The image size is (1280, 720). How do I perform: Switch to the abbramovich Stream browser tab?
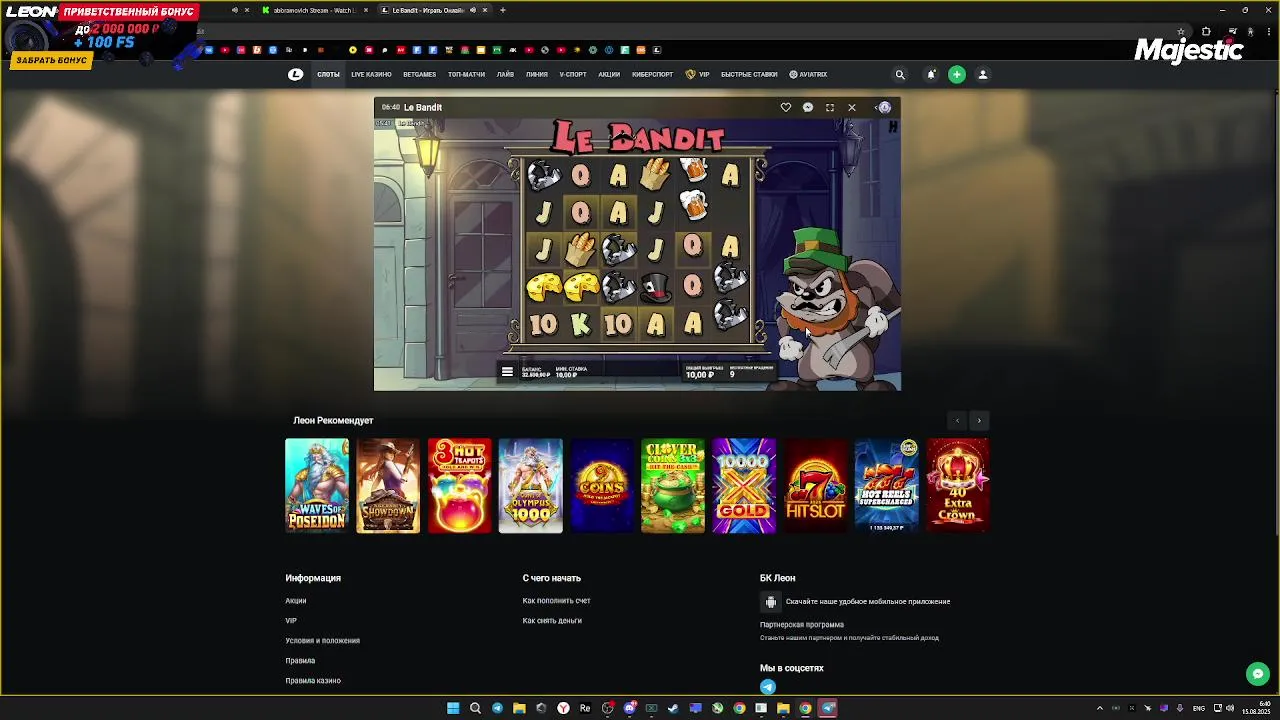(314, 10)
